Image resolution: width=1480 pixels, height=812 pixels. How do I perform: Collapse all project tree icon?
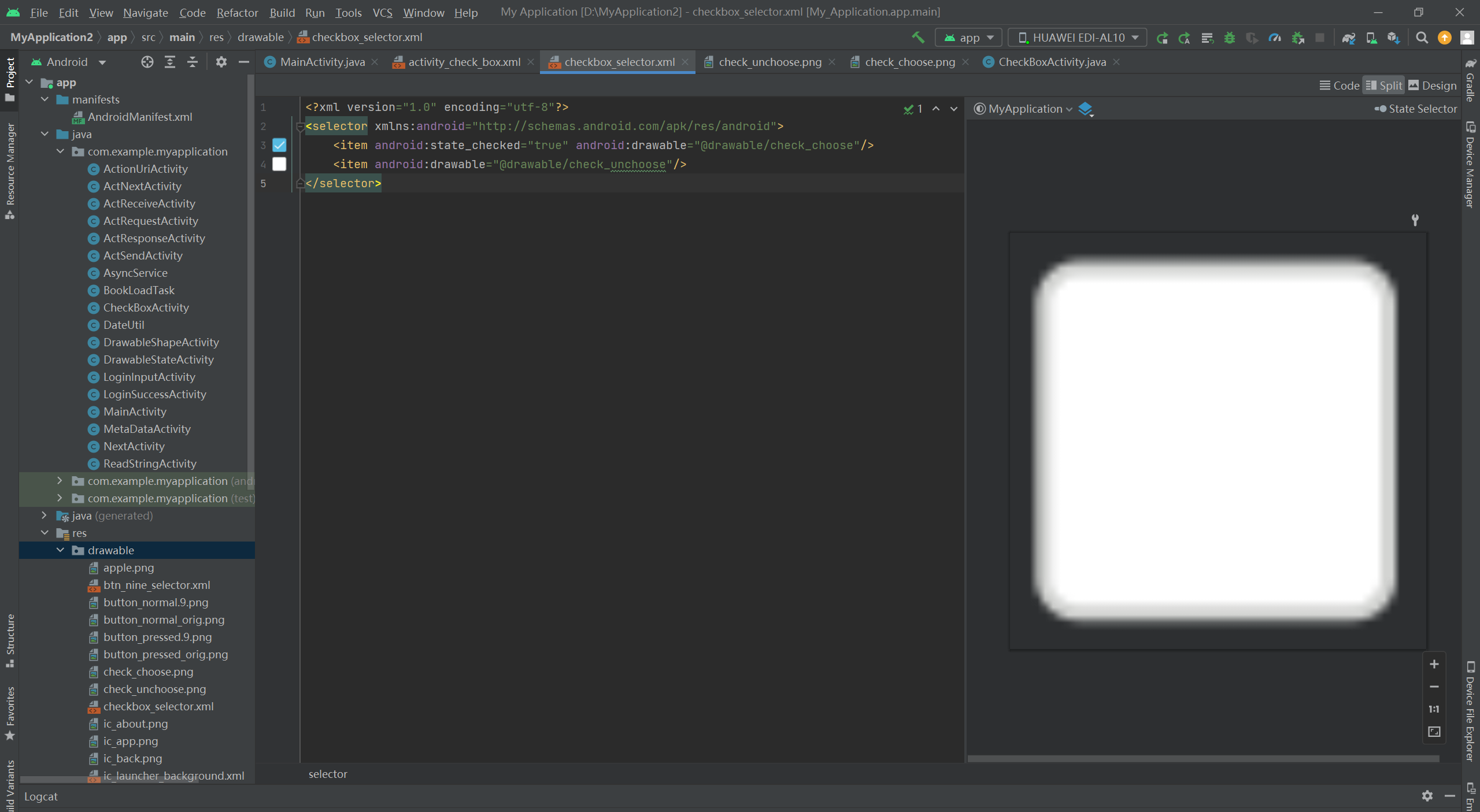pyautogui.click(x=193, y=62)
